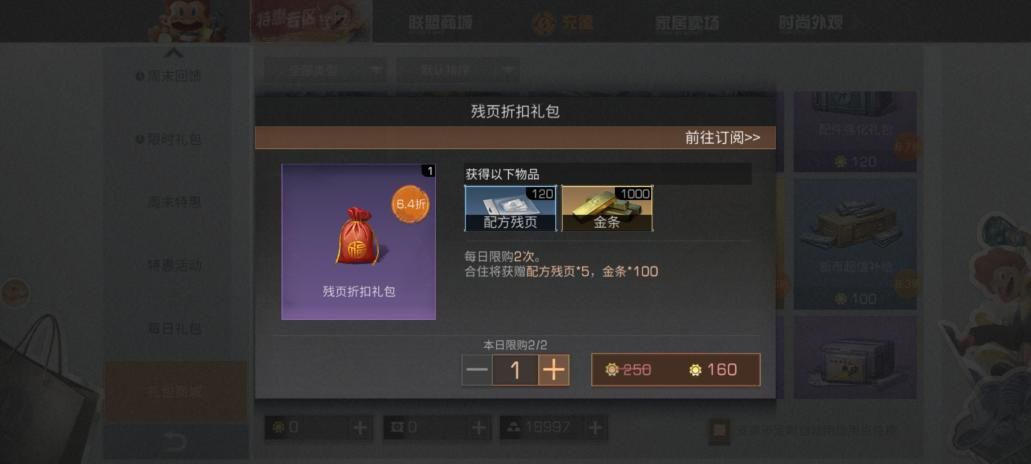Click the 配方残页 item icon
The height and width of the screenshot is (464, 1031).
pyautogui.click(x=510, y=208)
